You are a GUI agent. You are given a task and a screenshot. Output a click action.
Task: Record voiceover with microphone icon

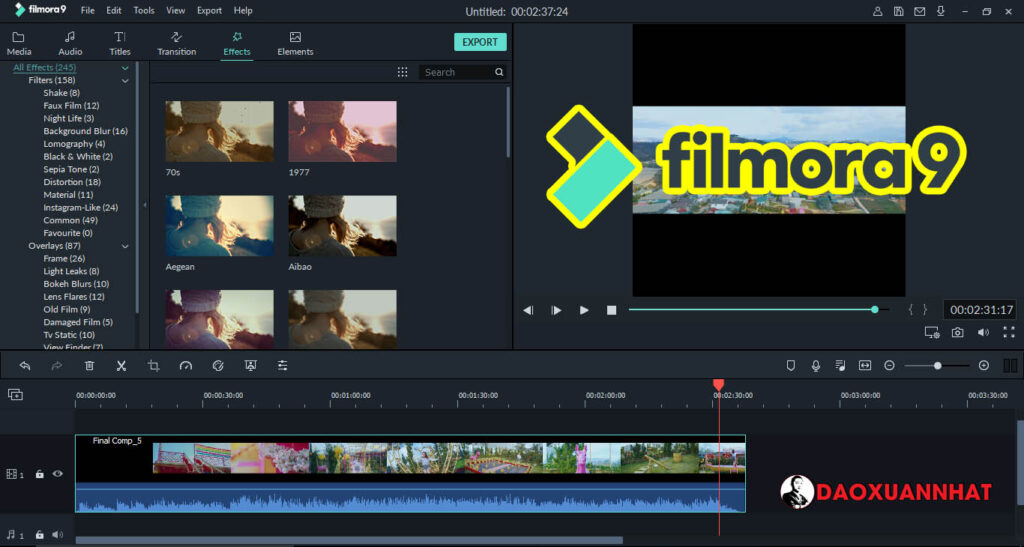pyautogui.click(x=816, y=366)
